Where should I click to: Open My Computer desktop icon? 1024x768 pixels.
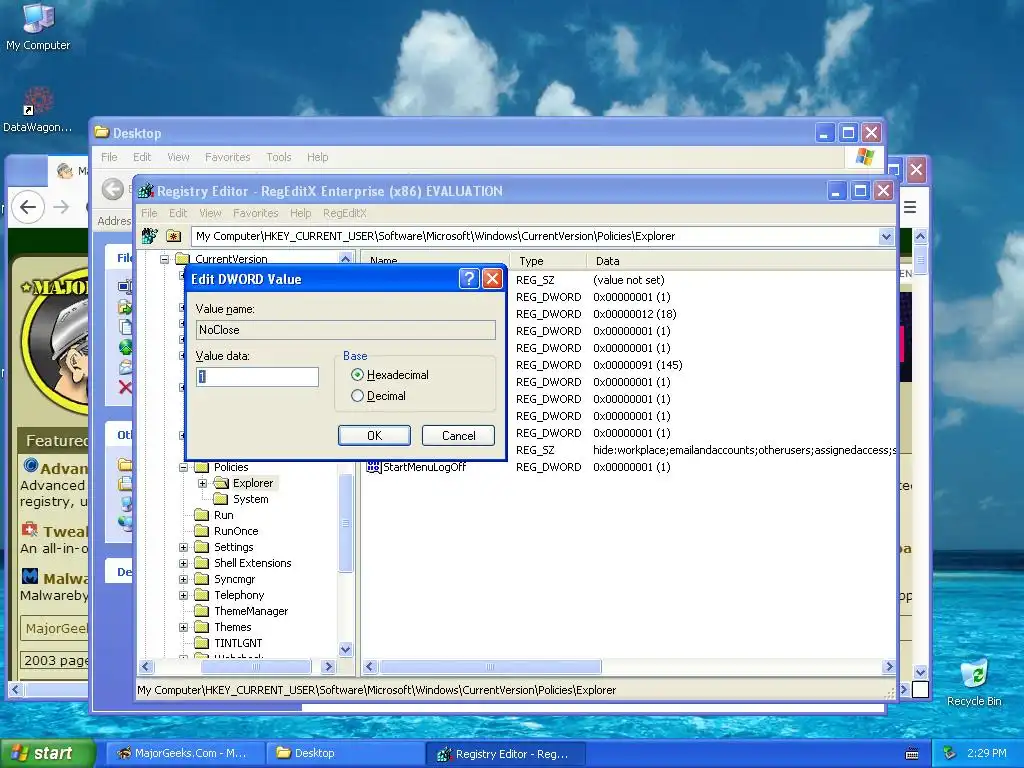[38, 18]
